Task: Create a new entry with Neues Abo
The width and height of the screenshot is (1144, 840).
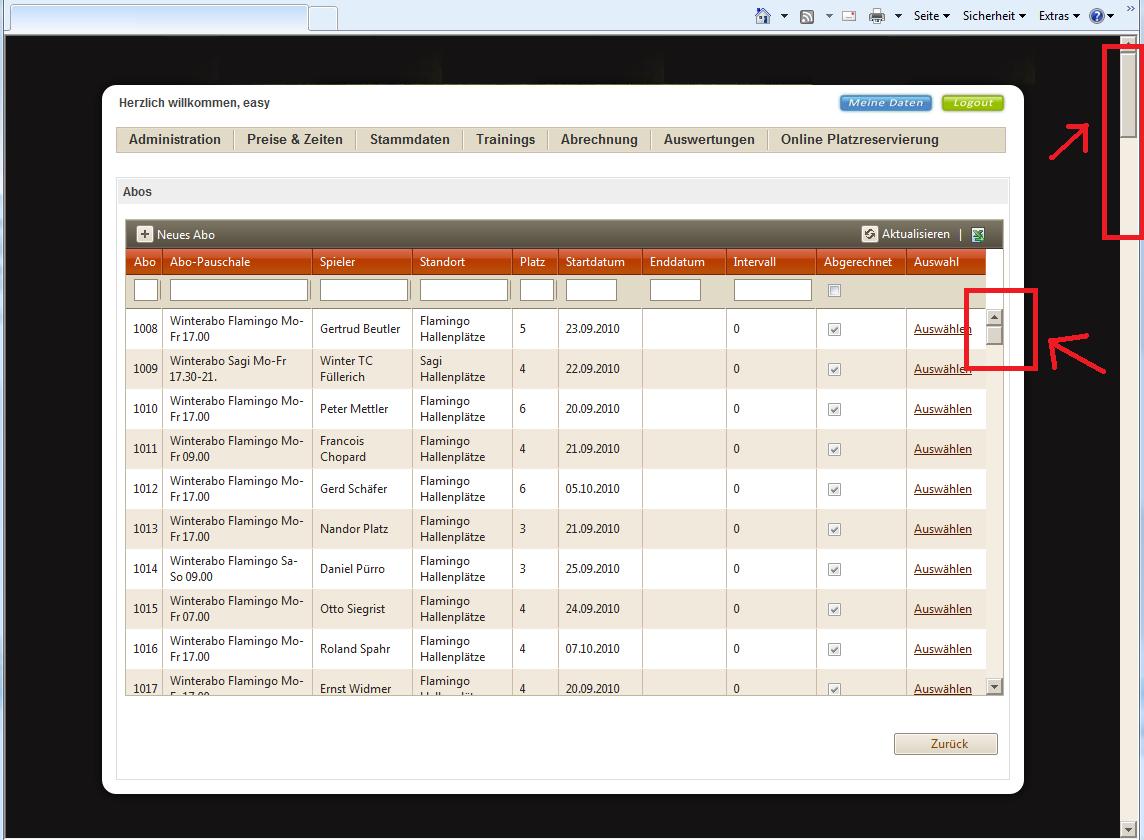Action: click(185, 234)
